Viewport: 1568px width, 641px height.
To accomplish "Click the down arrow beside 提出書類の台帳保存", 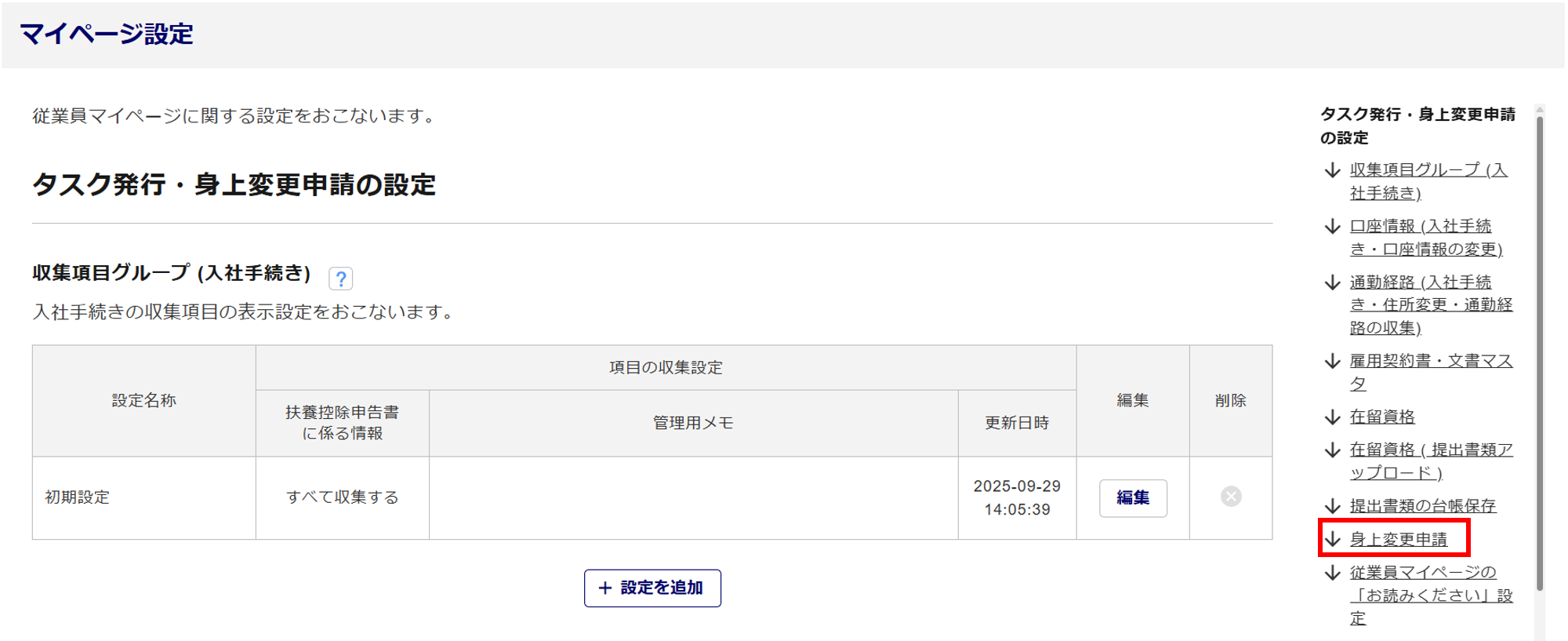I will 1332,505.
